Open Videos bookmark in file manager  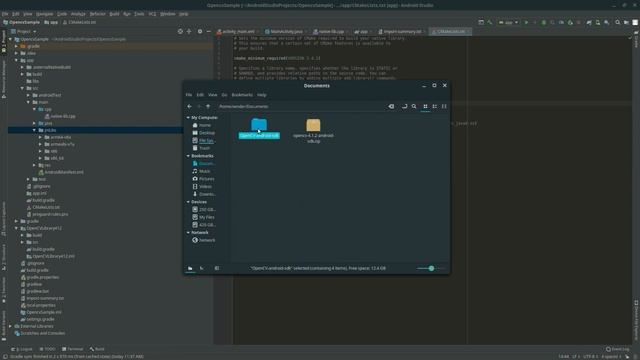tap(202, 187)
